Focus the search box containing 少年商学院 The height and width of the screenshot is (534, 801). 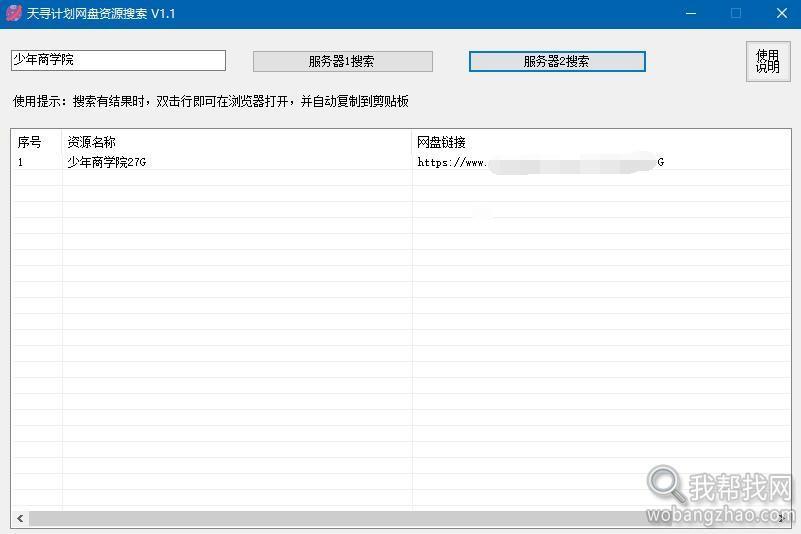pos(118,60)
